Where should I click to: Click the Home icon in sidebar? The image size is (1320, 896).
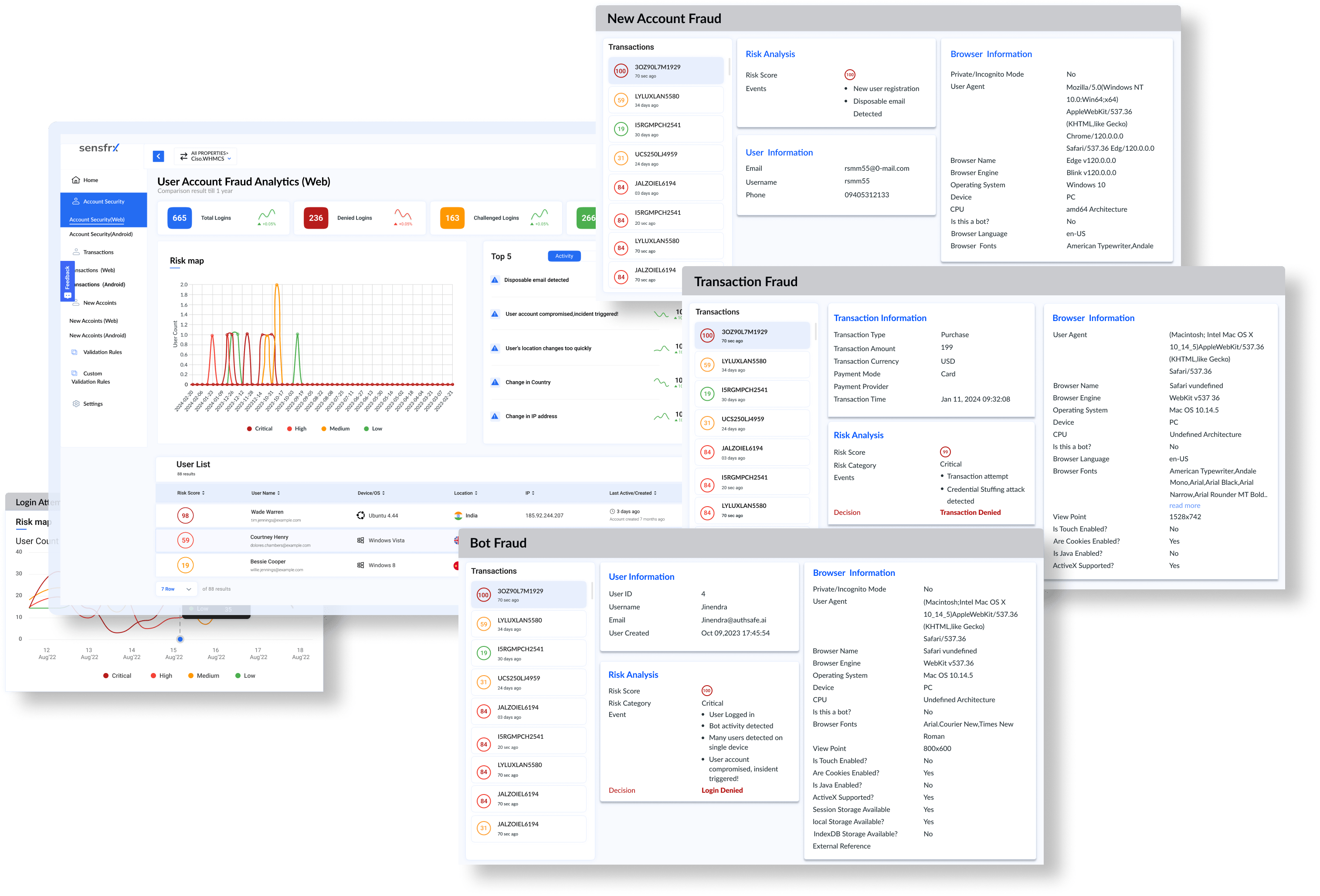coord(75,180)
